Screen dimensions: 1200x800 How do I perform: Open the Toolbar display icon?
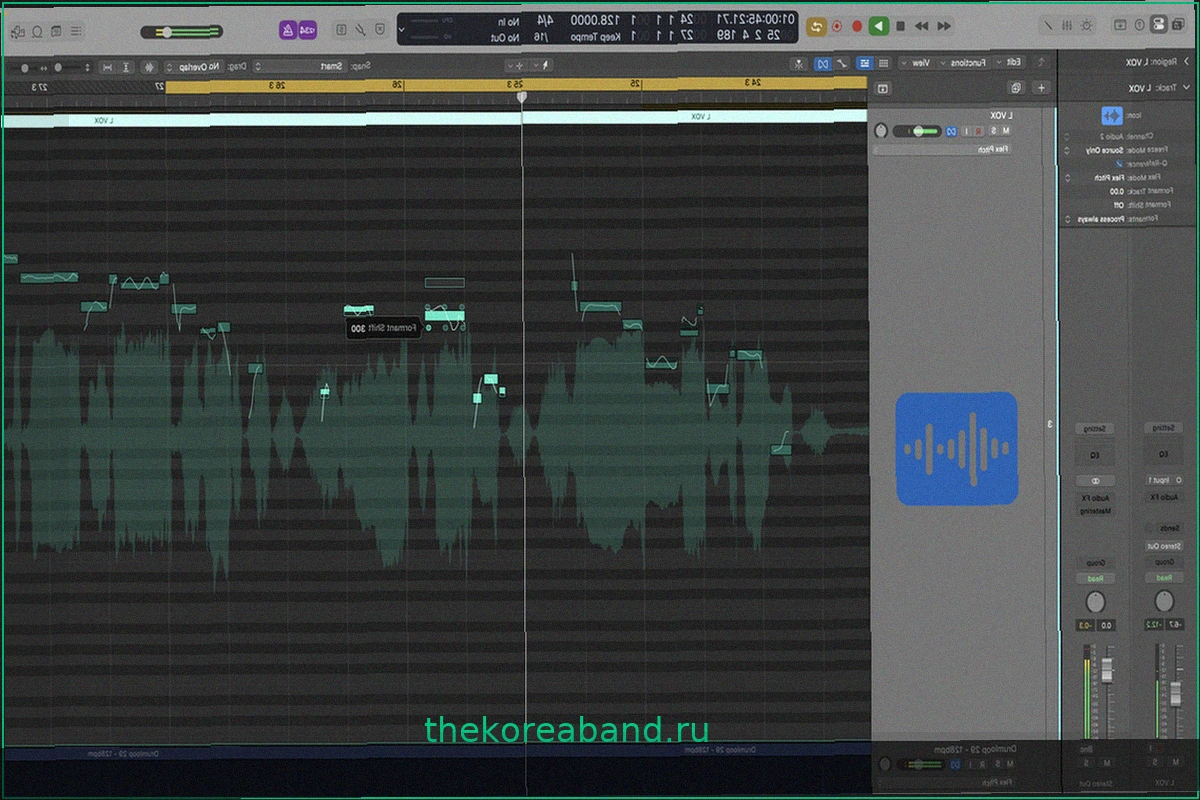1120,26
